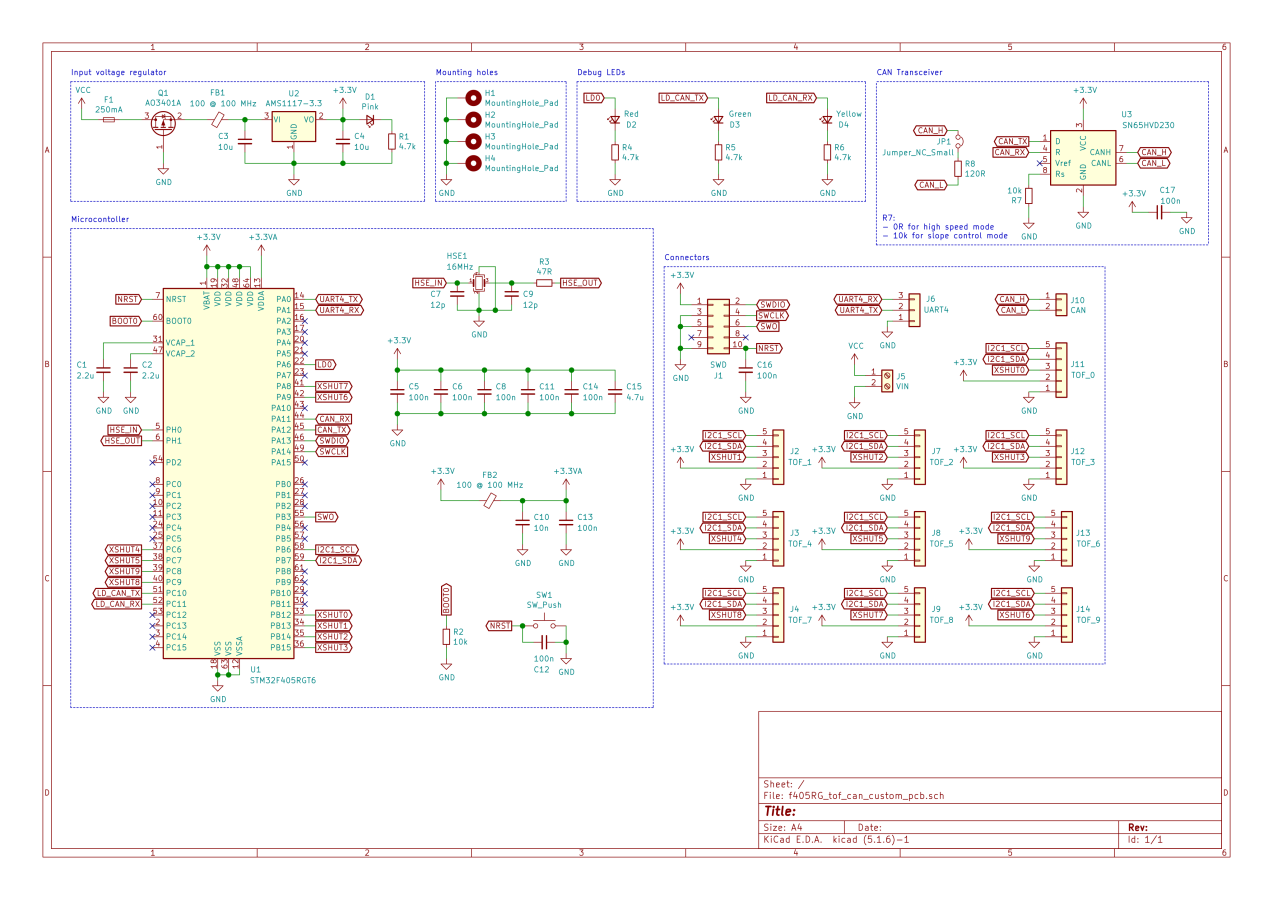Select the Debug LEDs section title text
The image size is (1273, 900).
pos(603,72)
